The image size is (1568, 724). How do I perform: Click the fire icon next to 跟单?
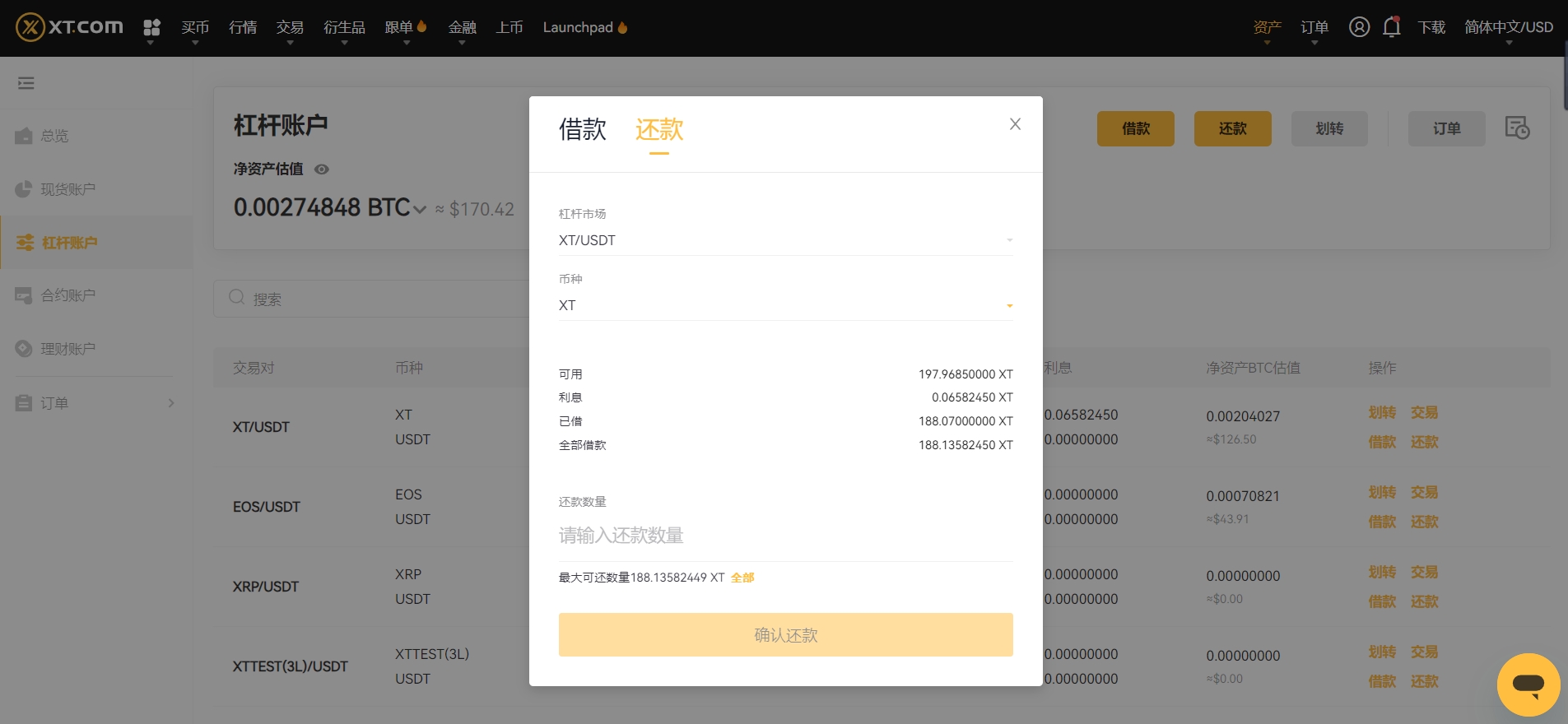click(x=422, y=26)
